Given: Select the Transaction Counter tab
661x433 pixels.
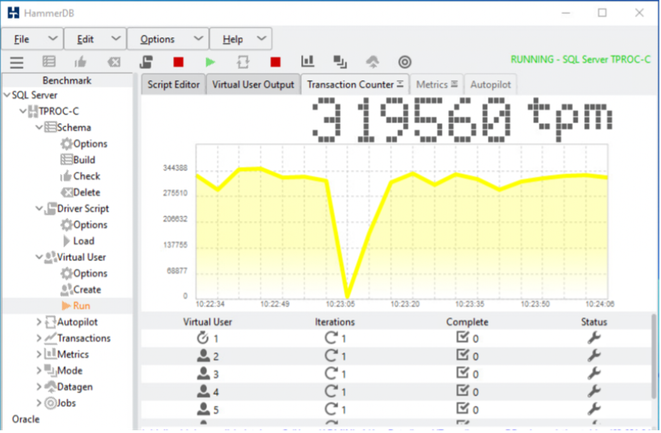Looking at the screenshot, I should (x=355, y=84).
